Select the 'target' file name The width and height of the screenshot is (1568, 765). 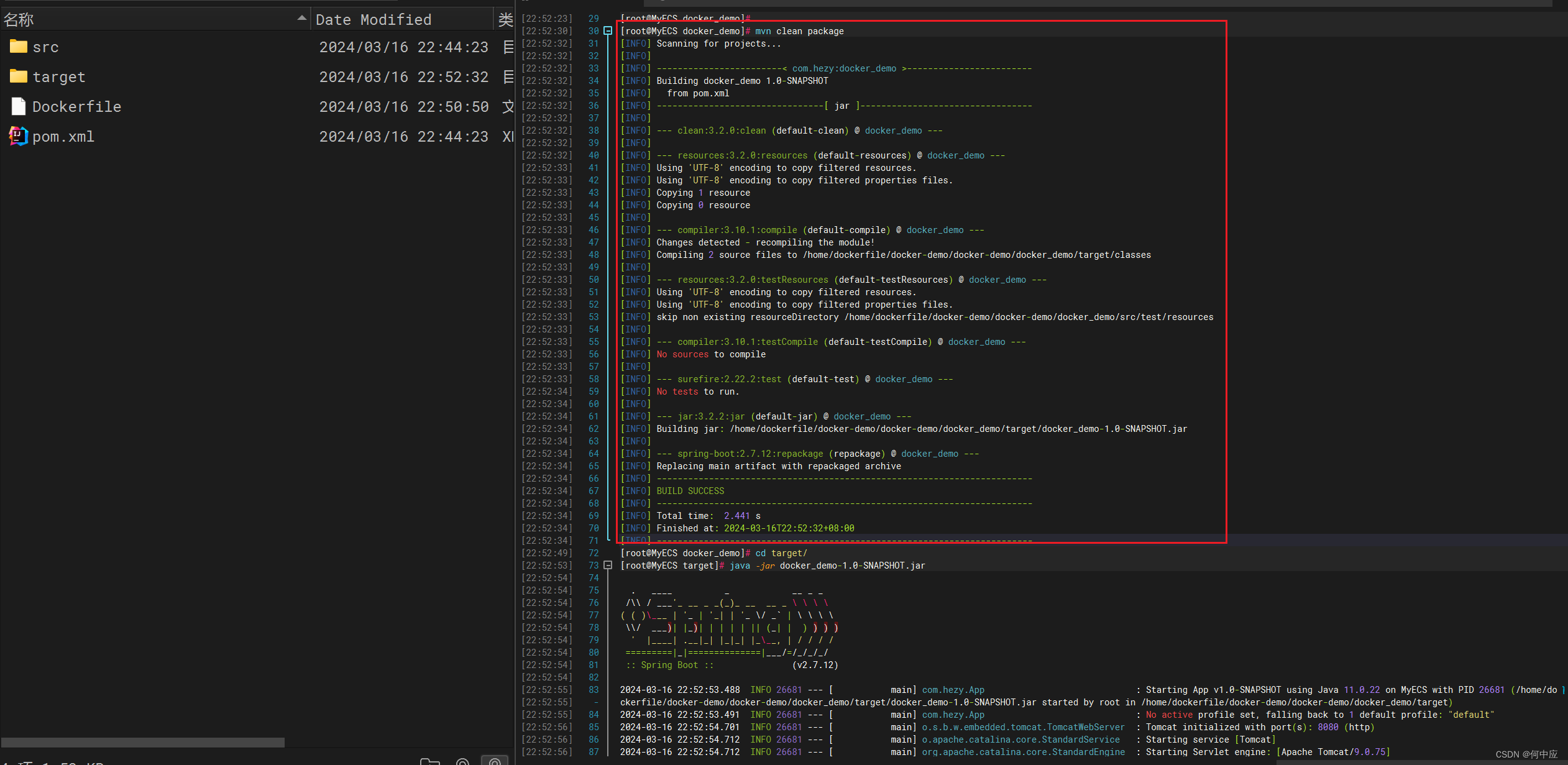coord(59,77)
